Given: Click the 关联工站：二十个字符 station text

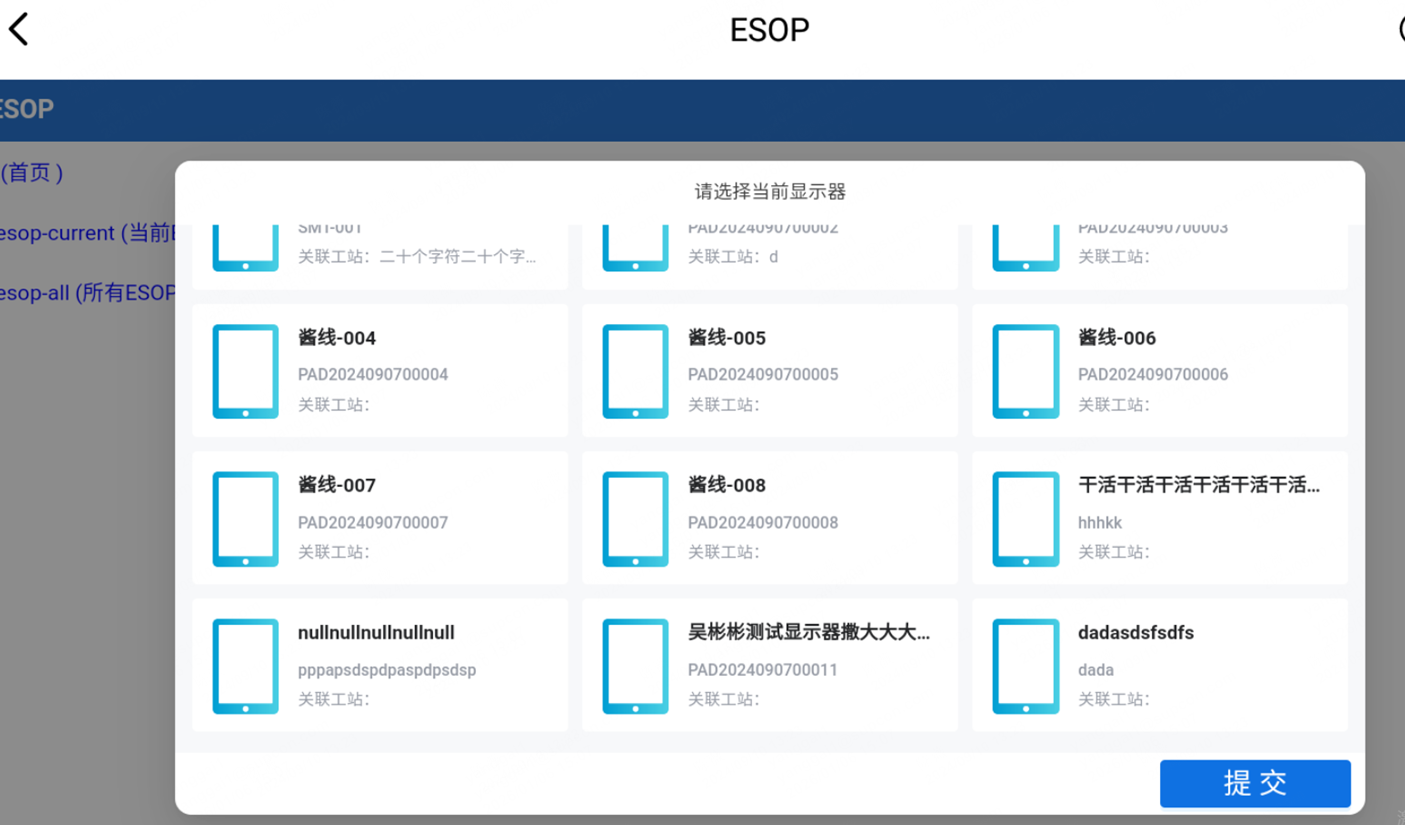Looking at the screenshot, I should (x=417, y=257).
